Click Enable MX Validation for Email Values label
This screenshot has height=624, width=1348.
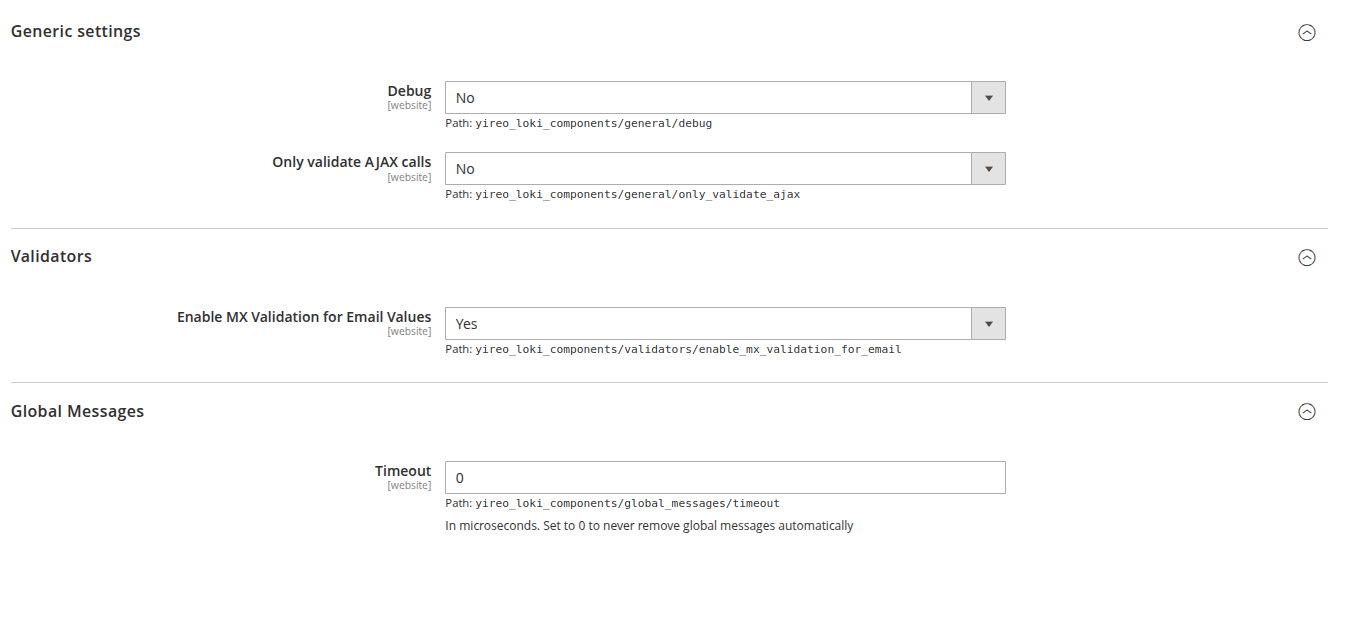click(304, 317)
